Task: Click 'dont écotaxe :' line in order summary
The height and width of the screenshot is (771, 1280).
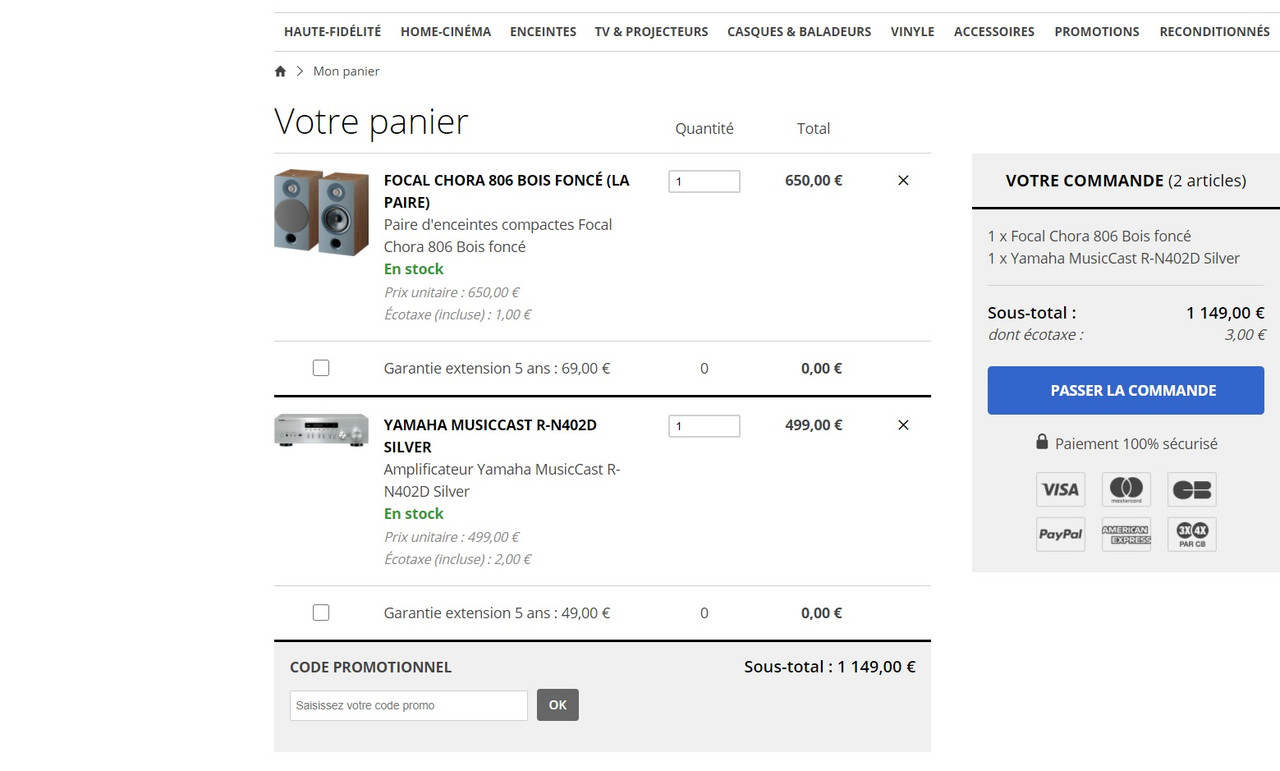Action: (1036, 335)
